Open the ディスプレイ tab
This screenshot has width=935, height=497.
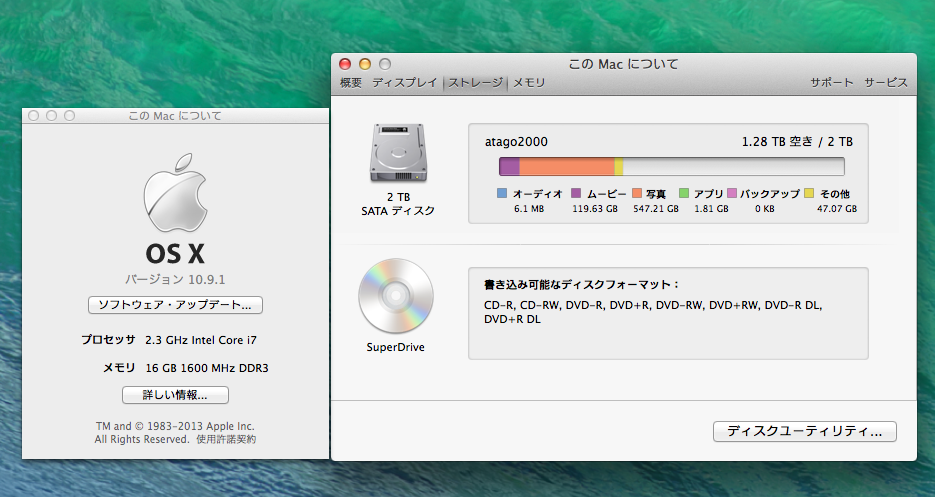[404, 83]
